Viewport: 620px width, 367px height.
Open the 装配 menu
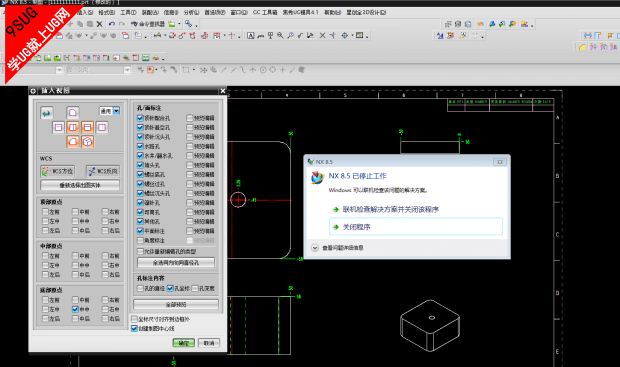coord(150,12)
